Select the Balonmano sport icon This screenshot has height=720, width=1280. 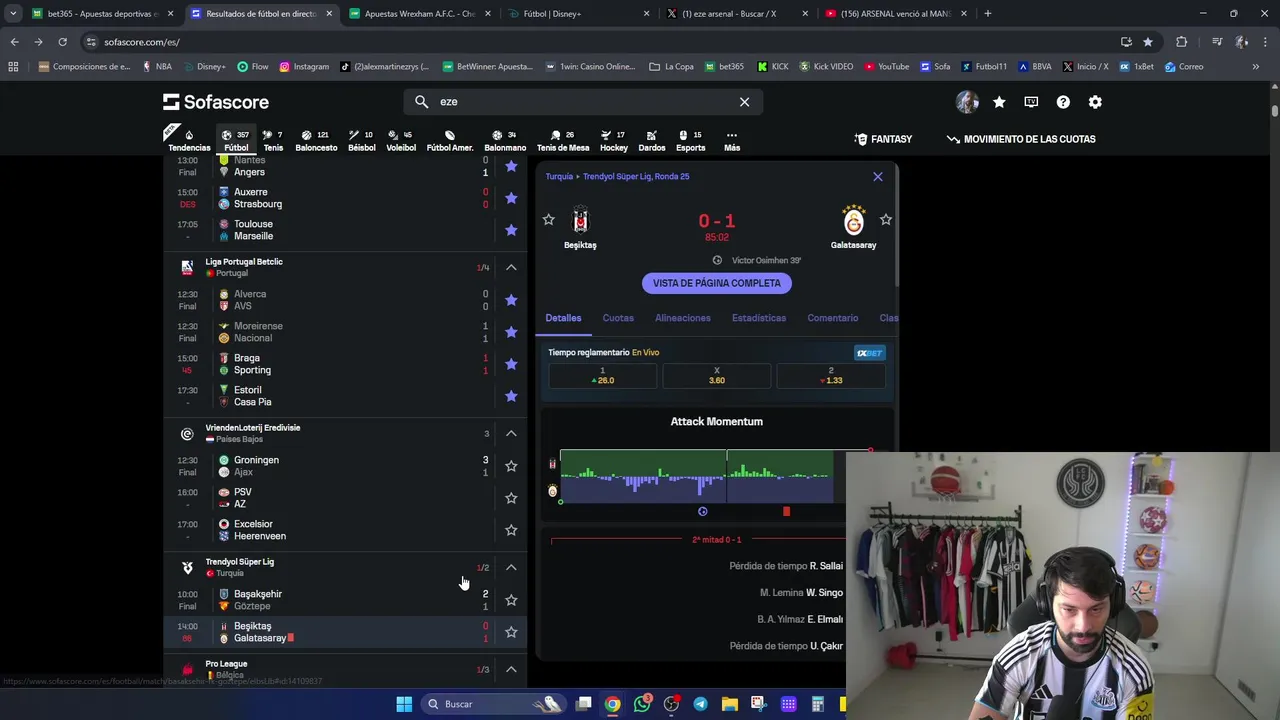pyautogui.click(x=505, y=140)
